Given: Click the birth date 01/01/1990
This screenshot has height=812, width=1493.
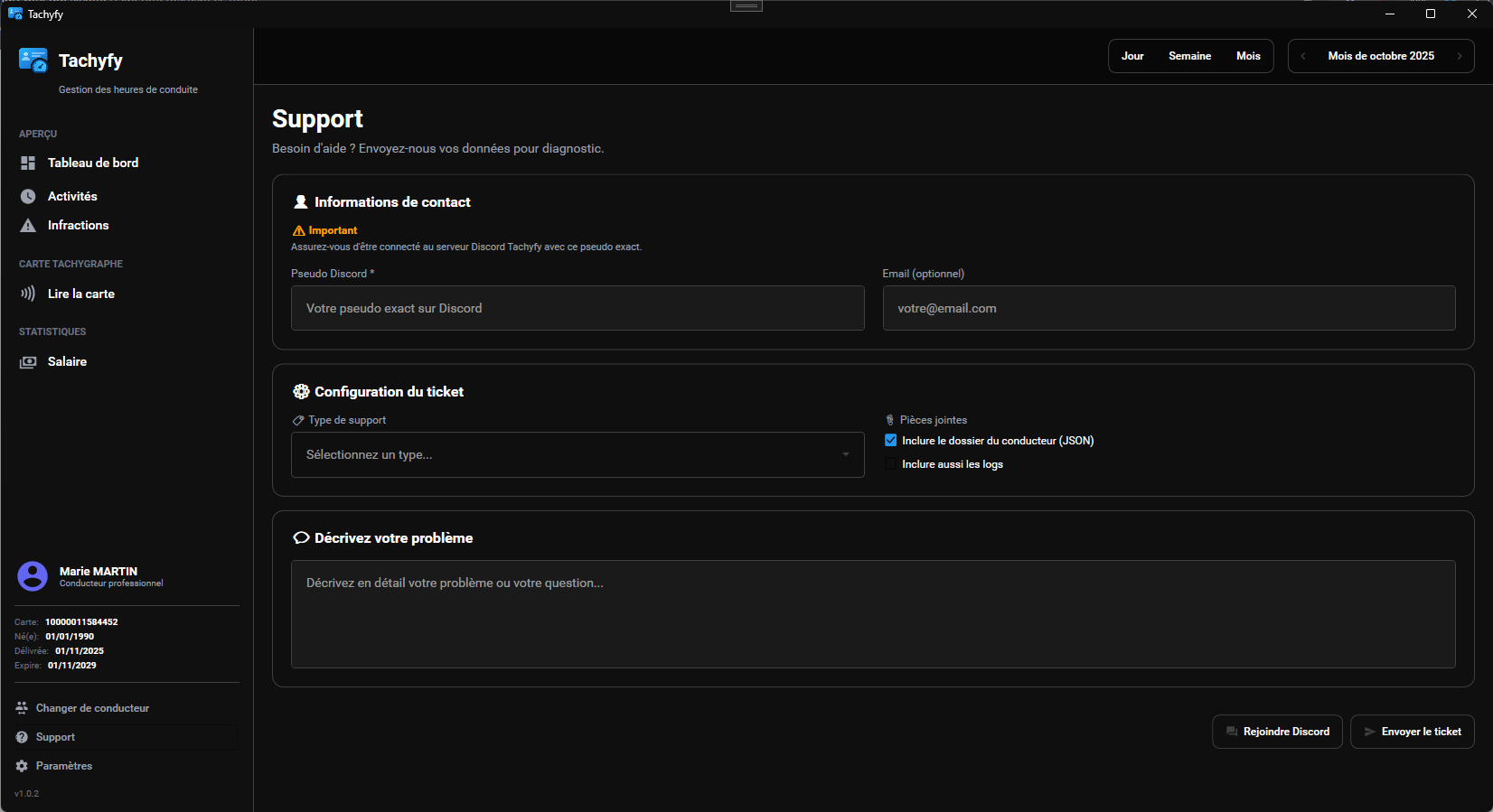Looking at the screenshot, I should [70, 637].
